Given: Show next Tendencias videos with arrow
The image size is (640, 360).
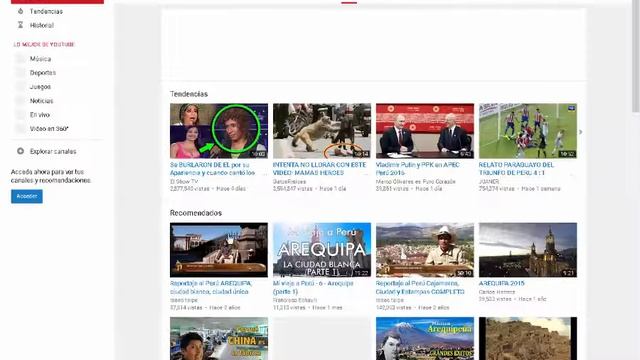Looking at the screenshot, I should tap(580, 132).
